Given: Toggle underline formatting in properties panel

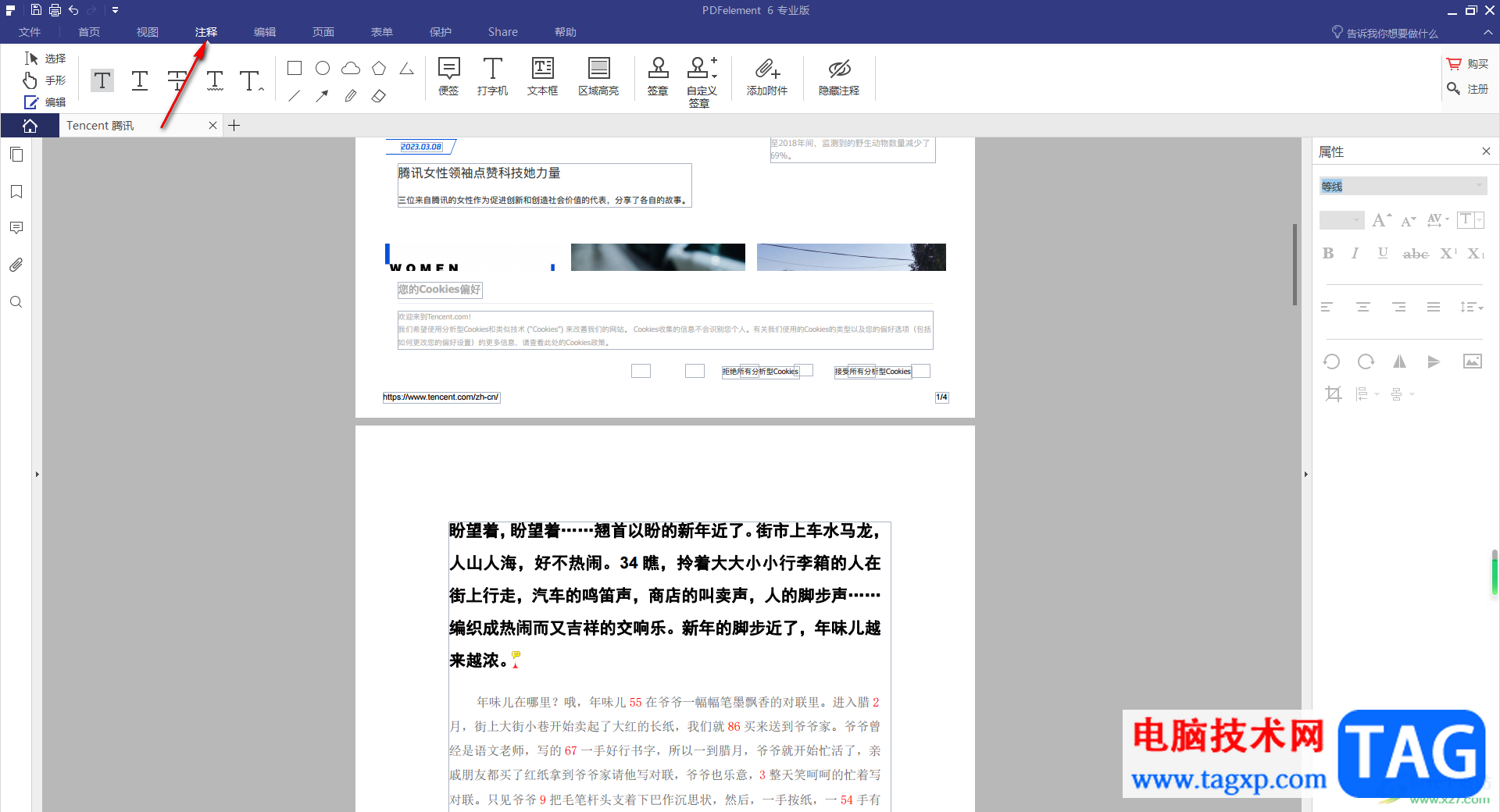Looking at the screenshot, I should 1383,254.
